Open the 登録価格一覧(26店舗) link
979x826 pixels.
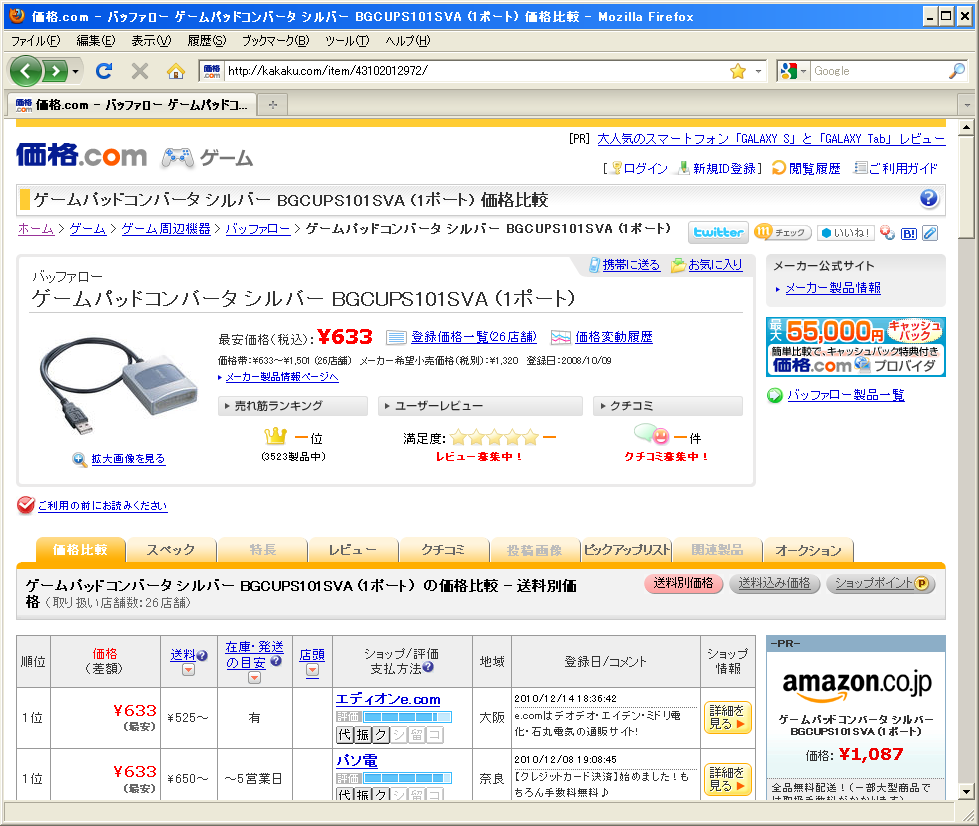click(474, 337)
